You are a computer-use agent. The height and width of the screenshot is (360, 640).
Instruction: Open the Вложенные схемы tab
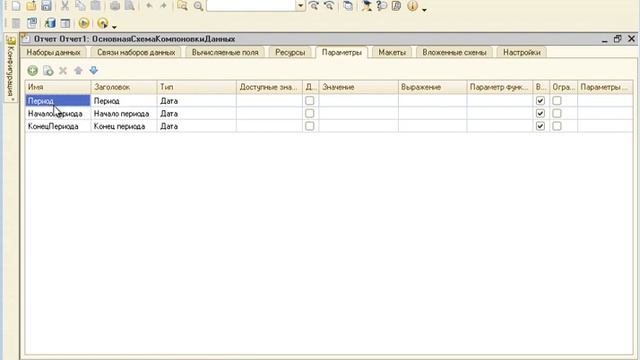tap(454, 52)
